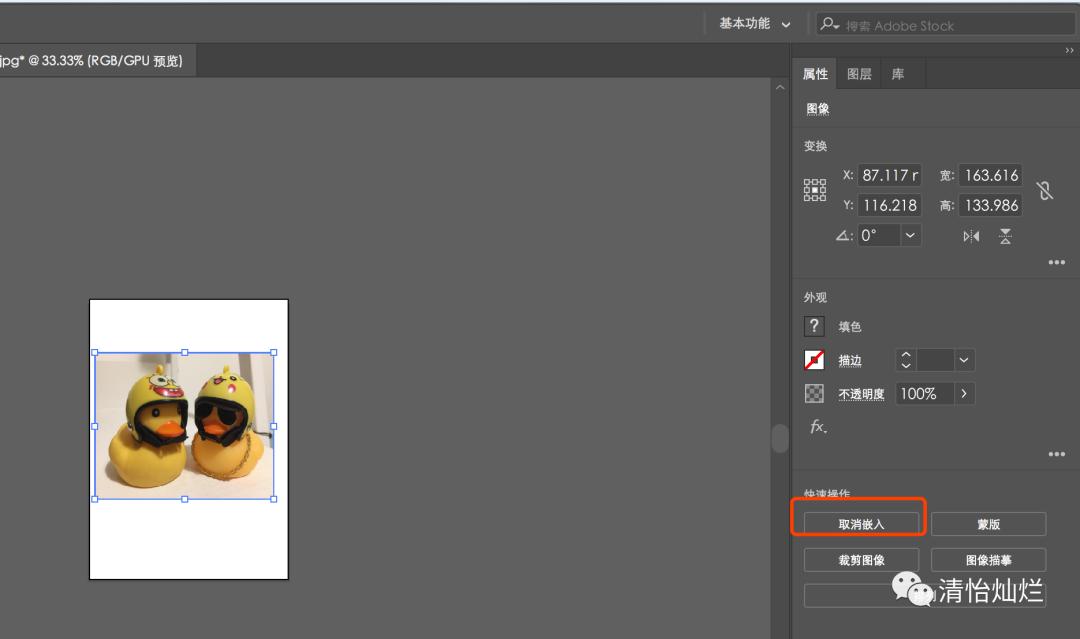Viewport: 1080px width, 639px height.
Task: Expand the opacity slider arrow
Action: coord(964,394)
